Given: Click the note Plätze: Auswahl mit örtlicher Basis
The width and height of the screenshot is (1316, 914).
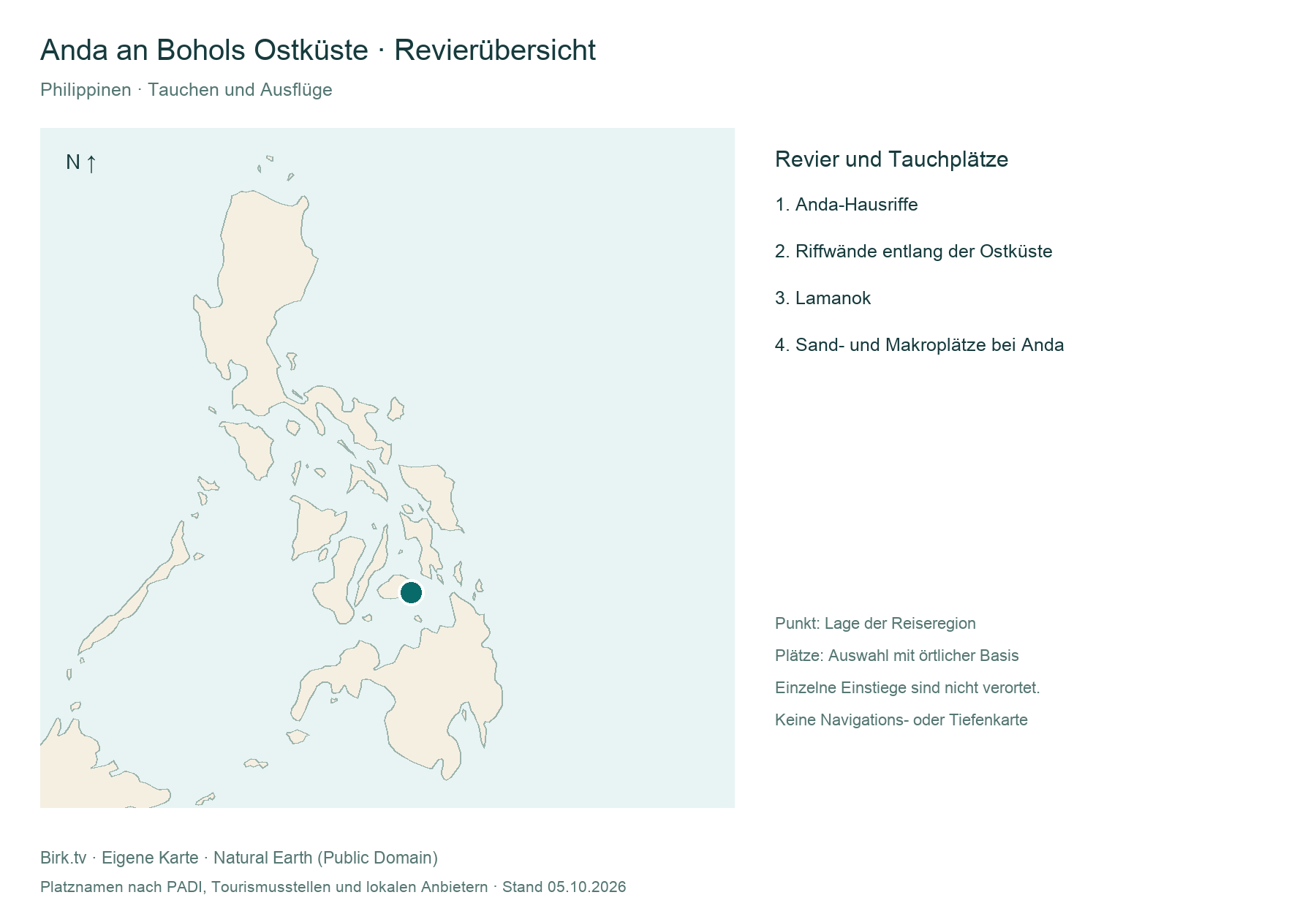Looking at the screenshot, I should (896, 656).
